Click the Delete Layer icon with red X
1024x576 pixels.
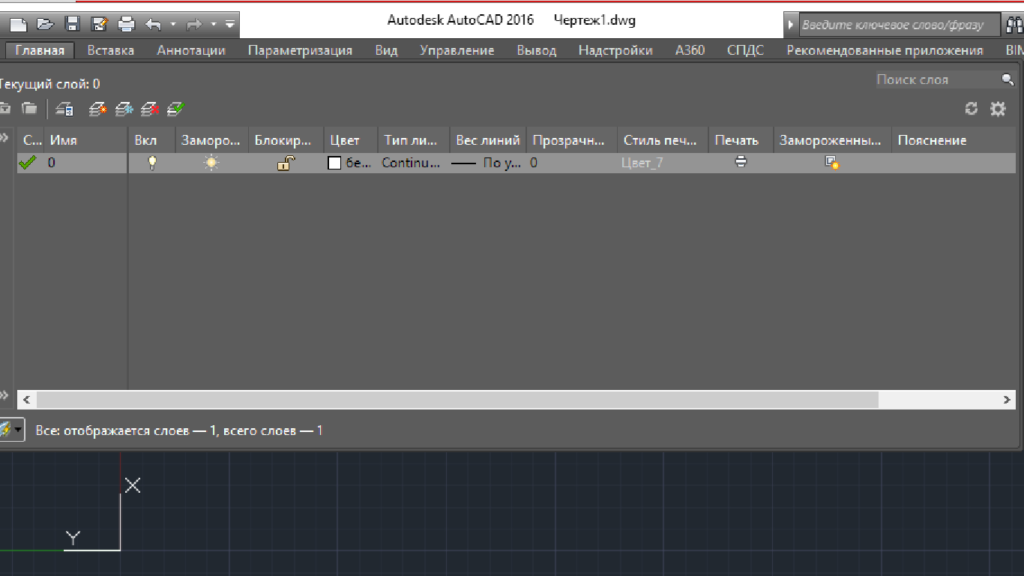click(150, 109)
